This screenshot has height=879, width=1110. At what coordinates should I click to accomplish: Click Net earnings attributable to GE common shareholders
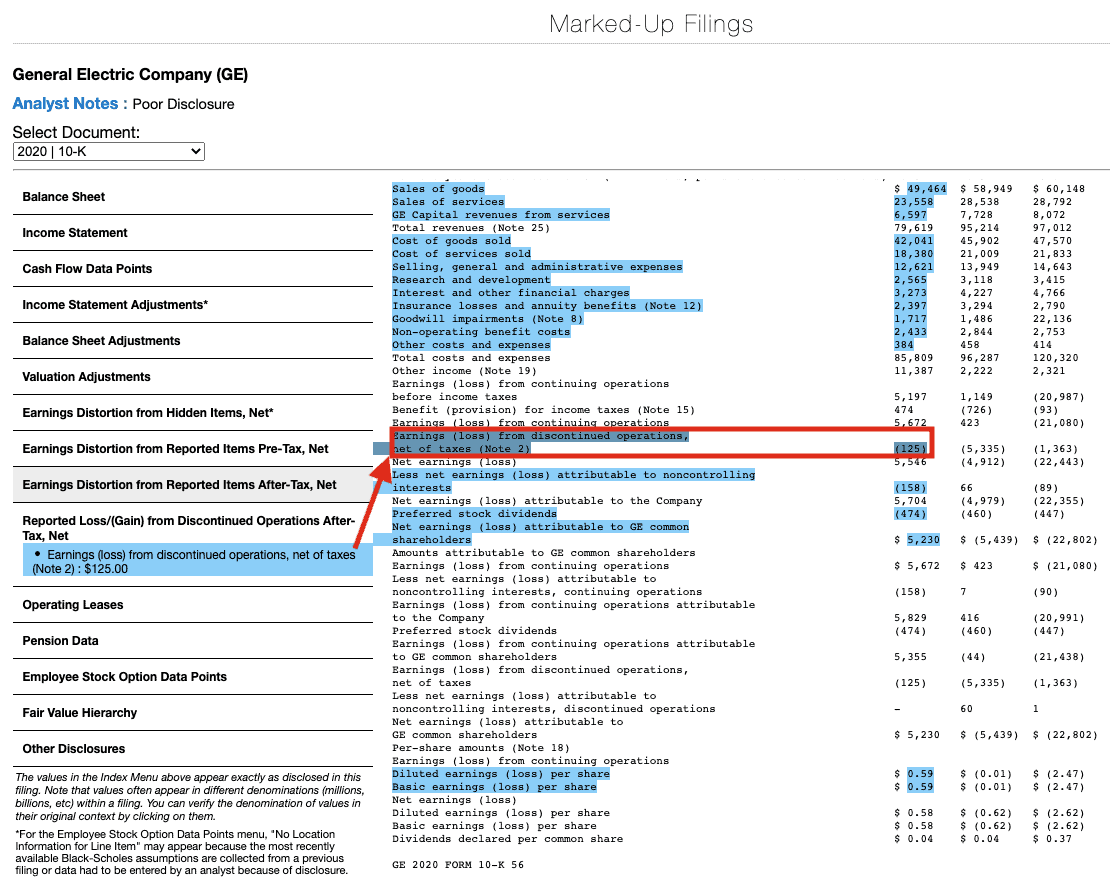tap(540, 533)
